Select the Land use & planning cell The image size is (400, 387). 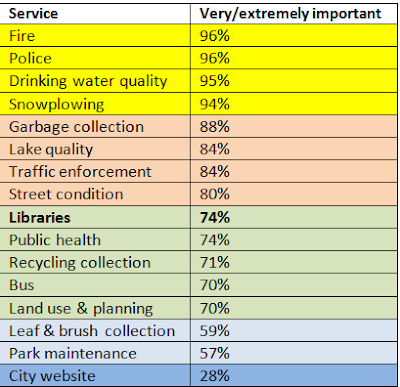pos(95,308)
